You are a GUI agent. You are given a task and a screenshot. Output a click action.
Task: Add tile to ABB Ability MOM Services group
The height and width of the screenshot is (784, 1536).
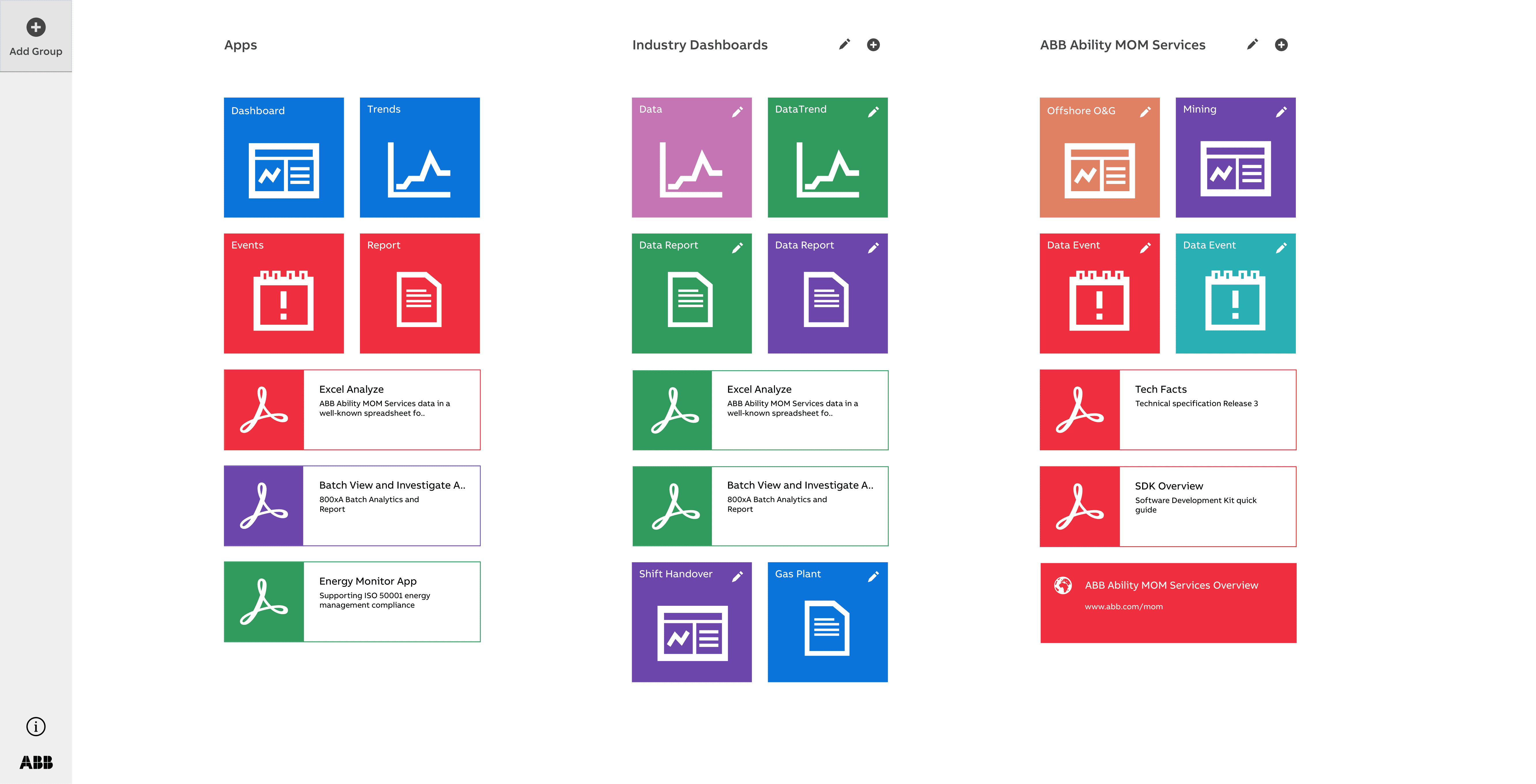pos(1281,45)
